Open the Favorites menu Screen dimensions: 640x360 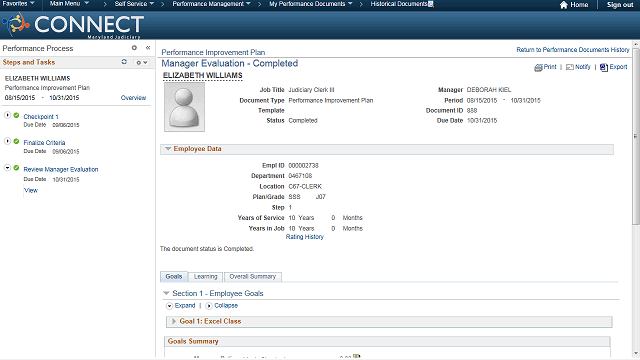tap(18, 4)
